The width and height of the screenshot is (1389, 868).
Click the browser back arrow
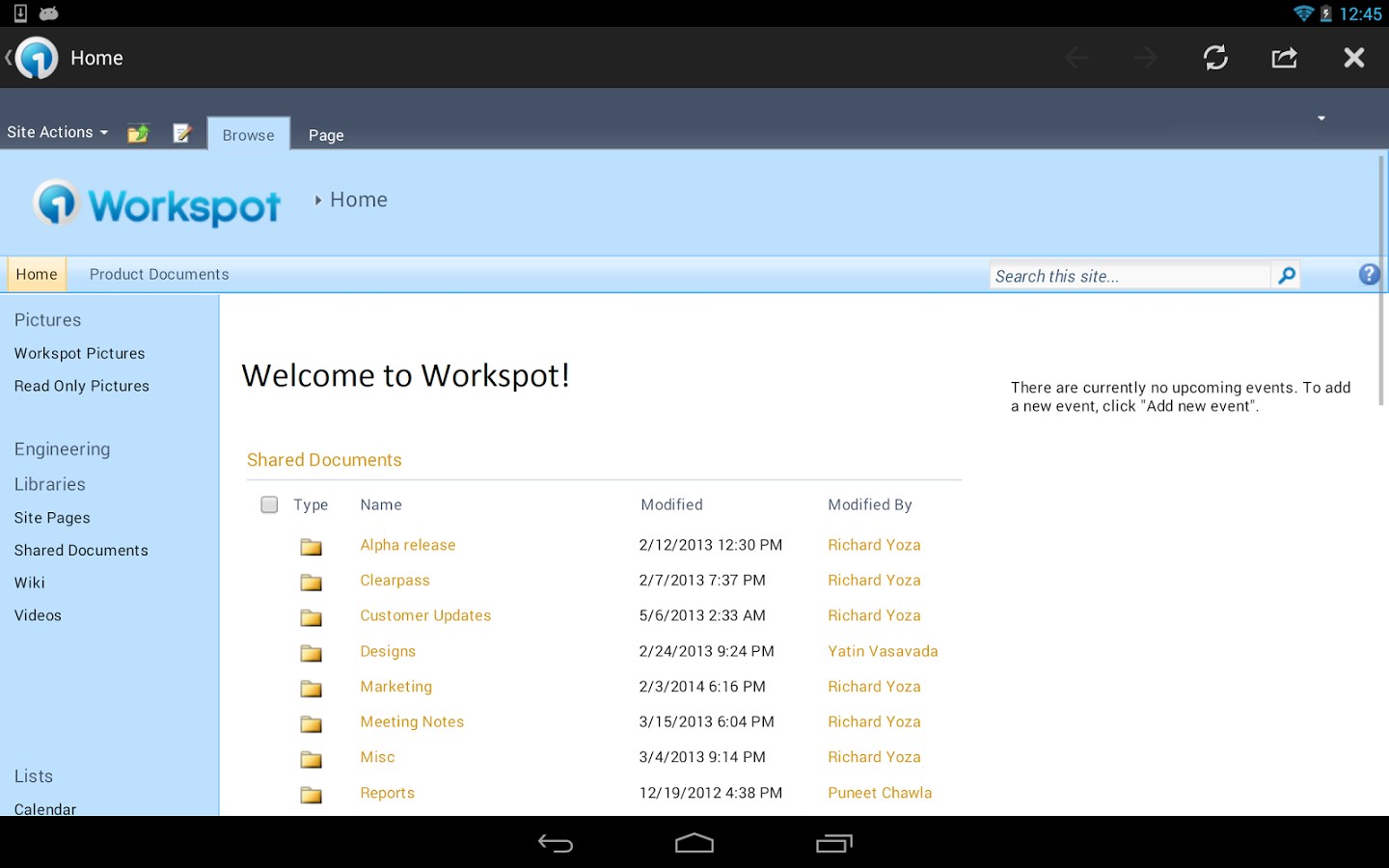(1076, 58)
